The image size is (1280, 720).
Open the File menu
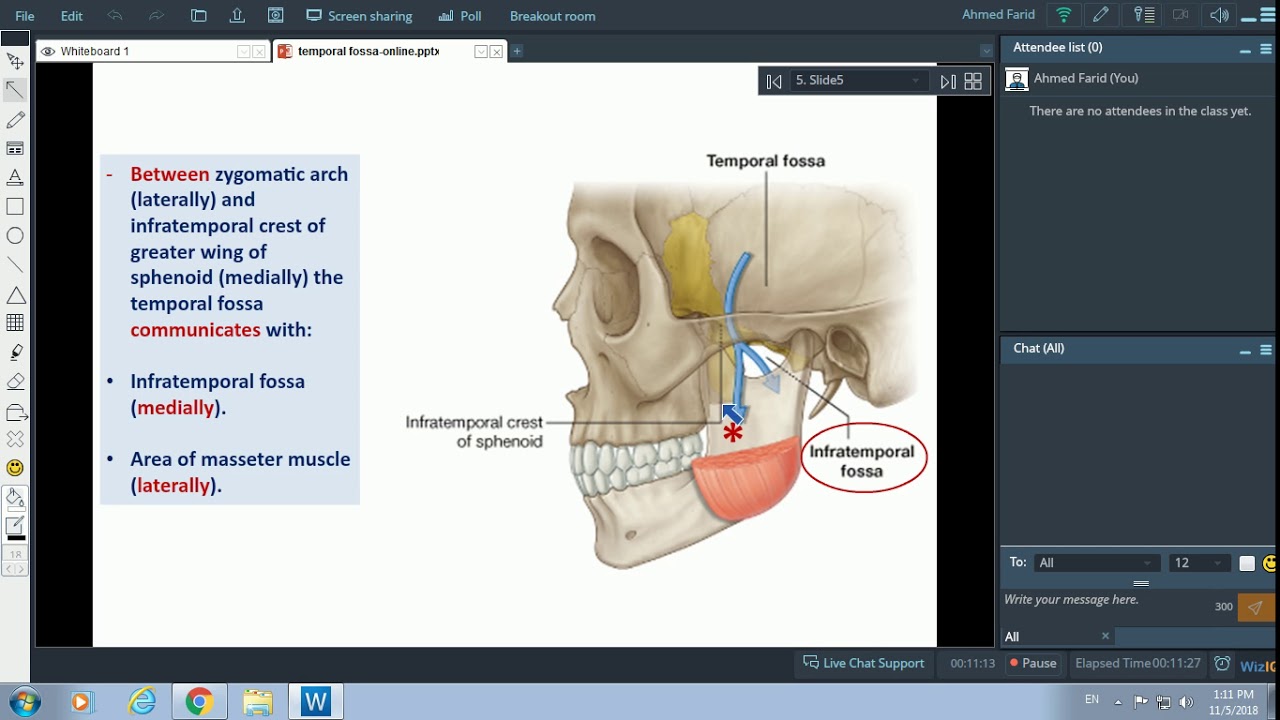(x=25, y=16)
